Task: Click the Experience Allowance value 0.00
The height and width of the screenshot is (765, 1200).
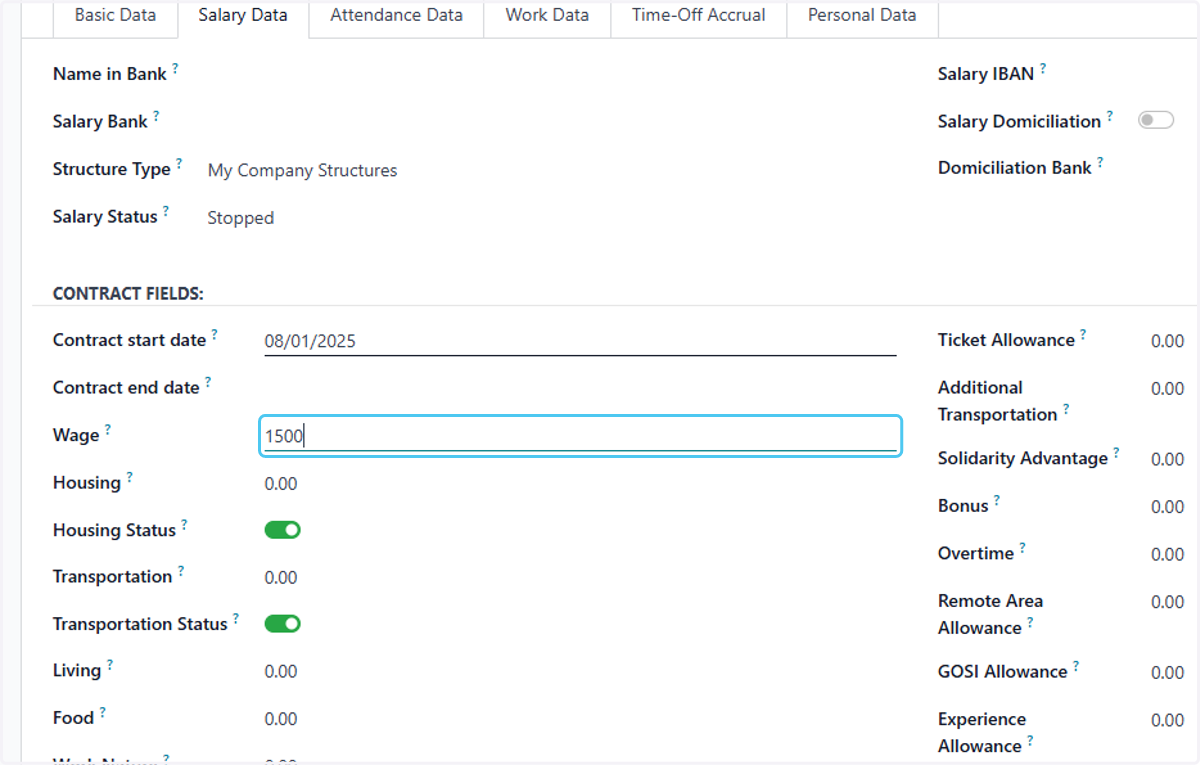Action: click(1167, 720)
